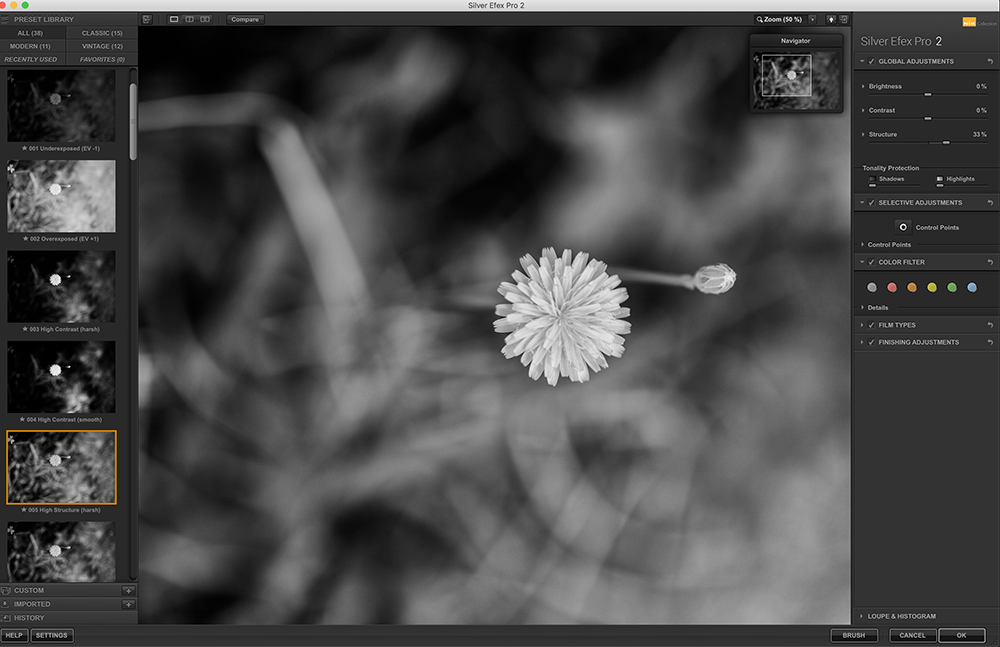Switch to side-by-side preview view
Viewport: 1000px width, 647px height.
pos(205,19)
